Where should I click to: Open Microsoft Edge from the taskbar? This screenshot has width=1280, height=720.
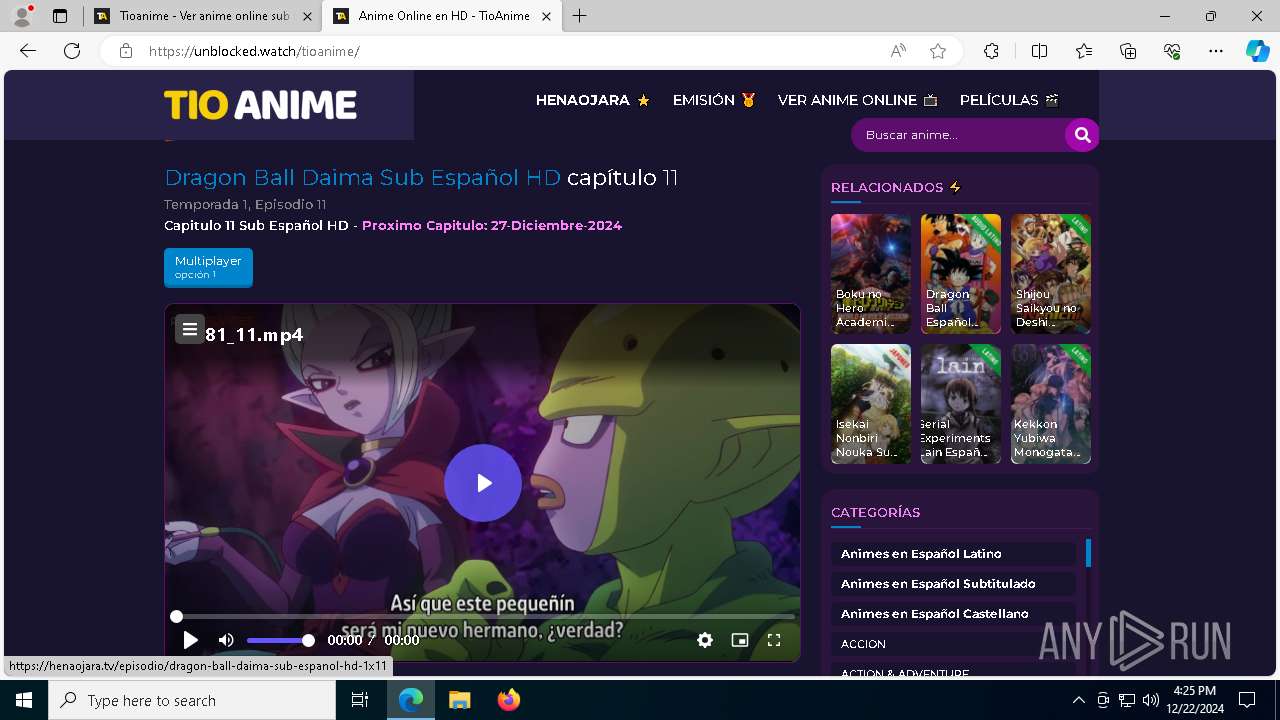point(411,700)
